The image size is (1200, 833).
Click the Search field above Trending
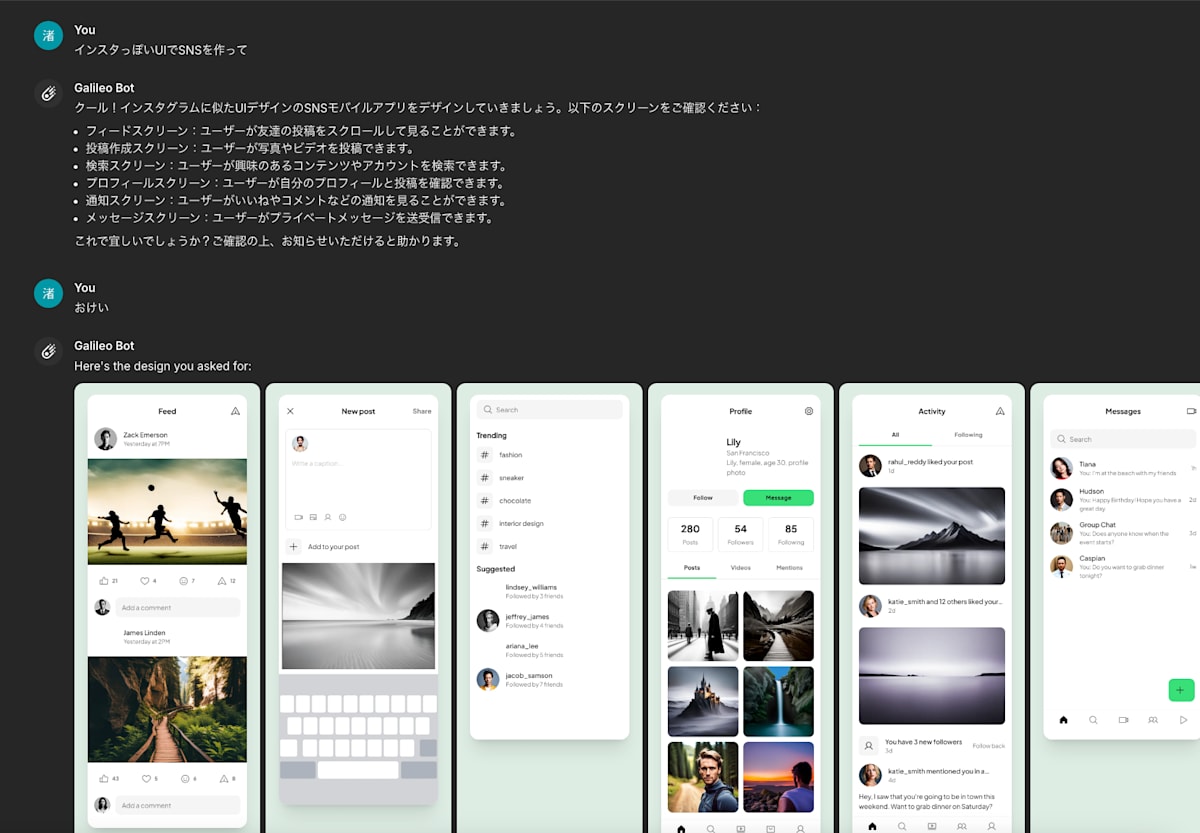pos(549,410)
